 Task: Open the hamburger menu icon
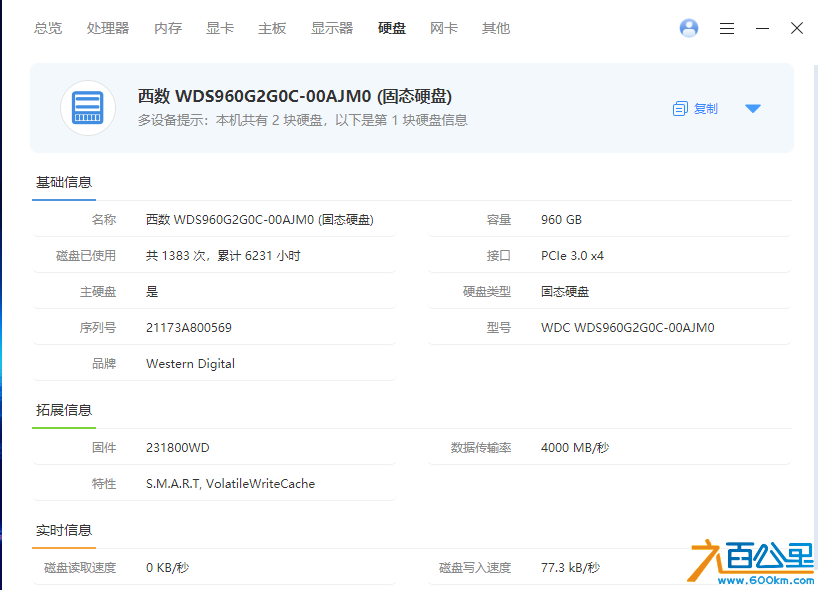point(726,28)
